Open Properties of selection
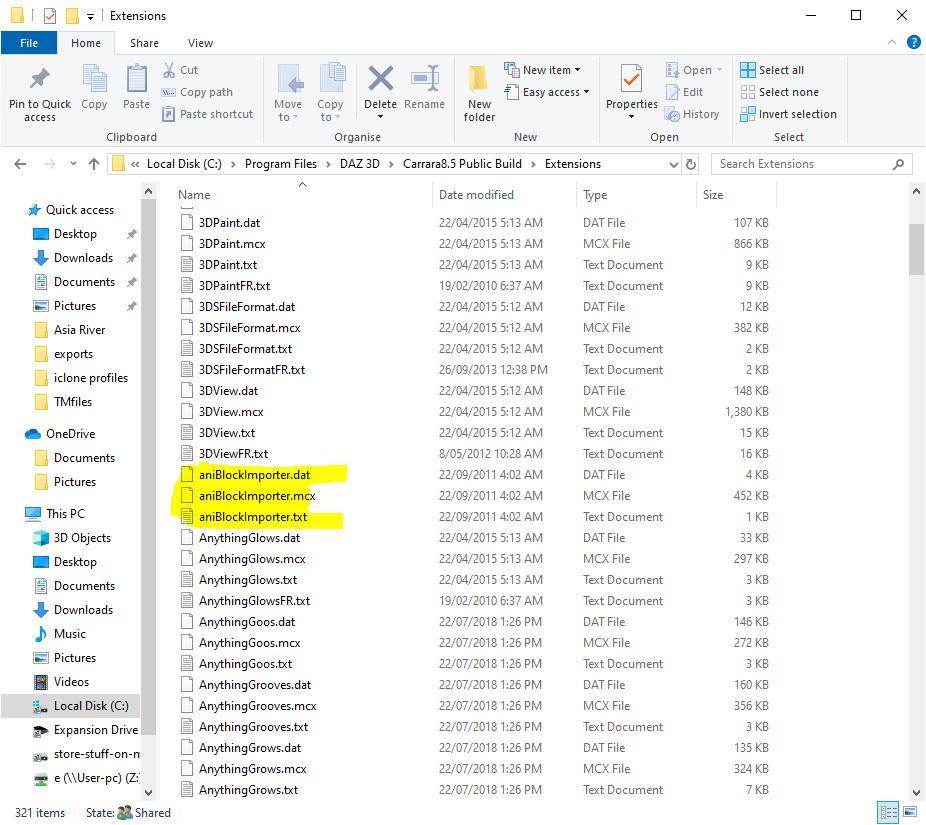Viewport: 926px width, 825px height. [631, 93]
